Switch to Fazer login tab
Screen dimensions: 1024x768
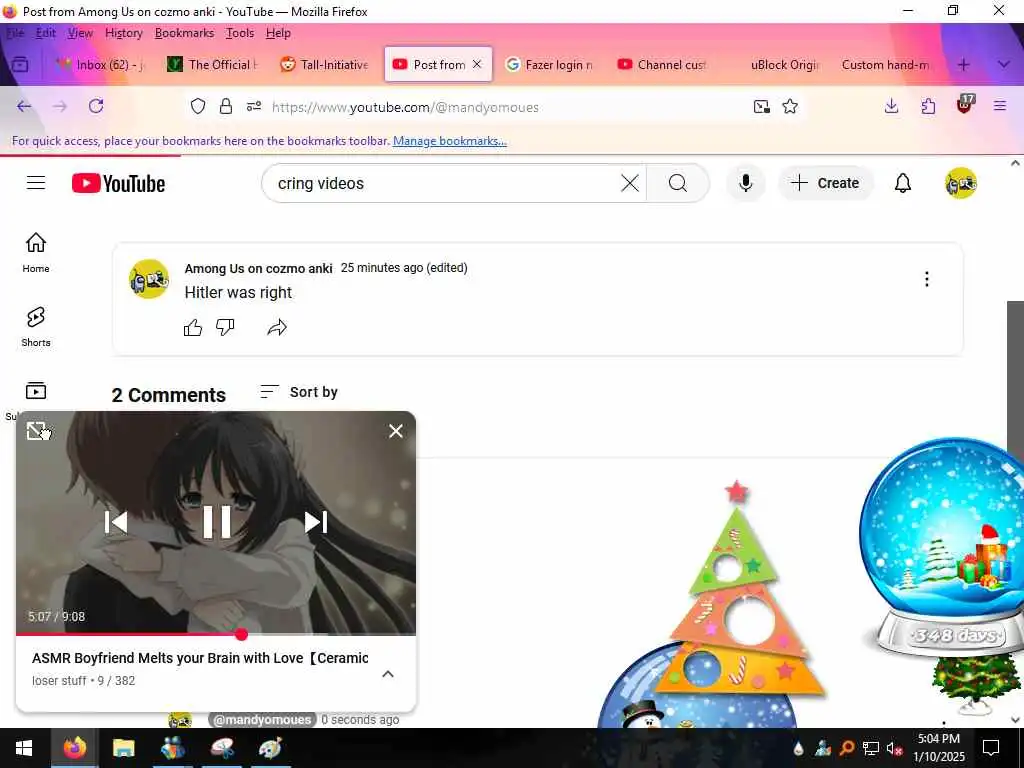click(549, 65)
